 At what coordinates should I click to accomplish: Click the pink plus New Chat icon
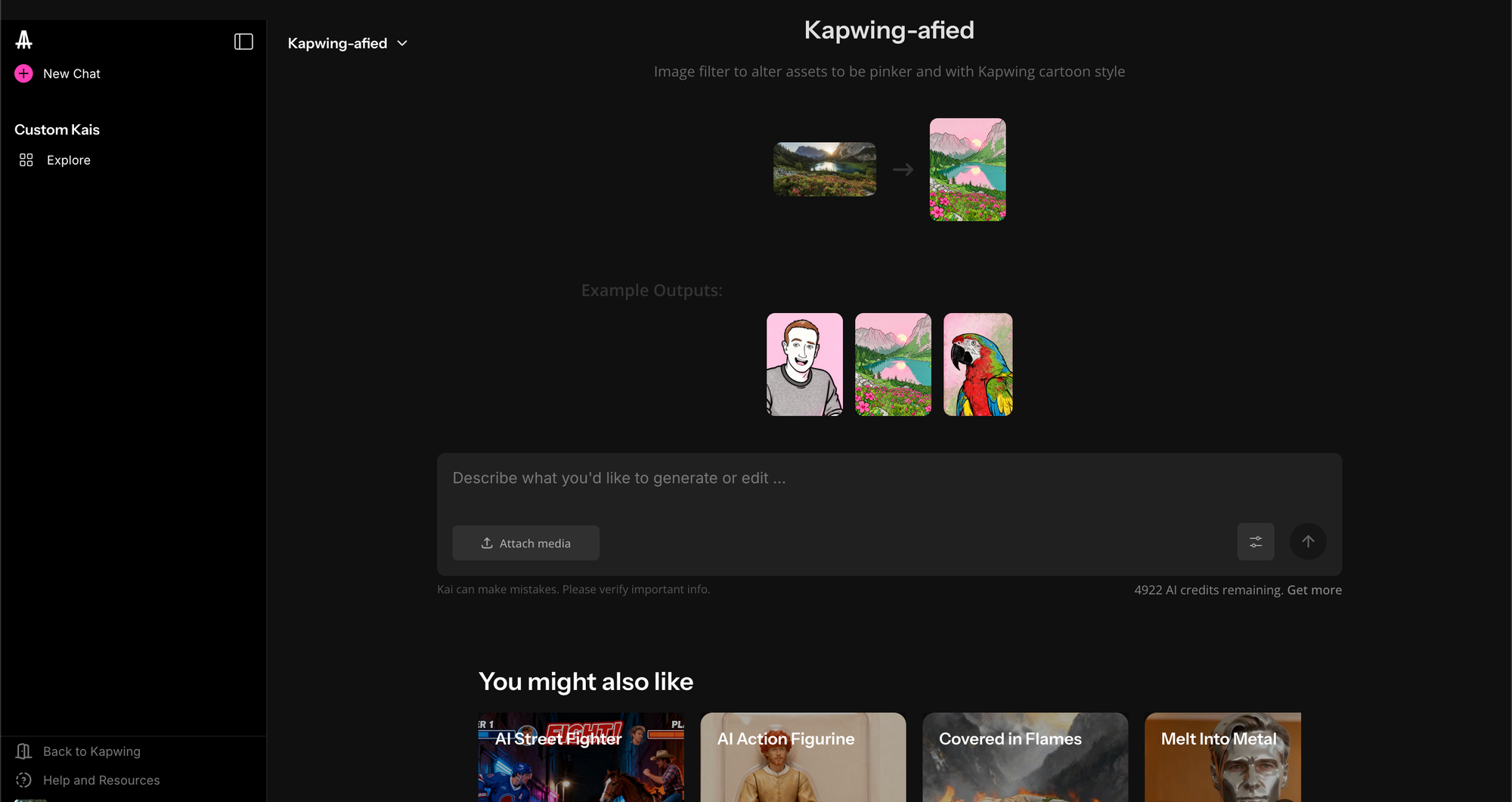point(23,73)
